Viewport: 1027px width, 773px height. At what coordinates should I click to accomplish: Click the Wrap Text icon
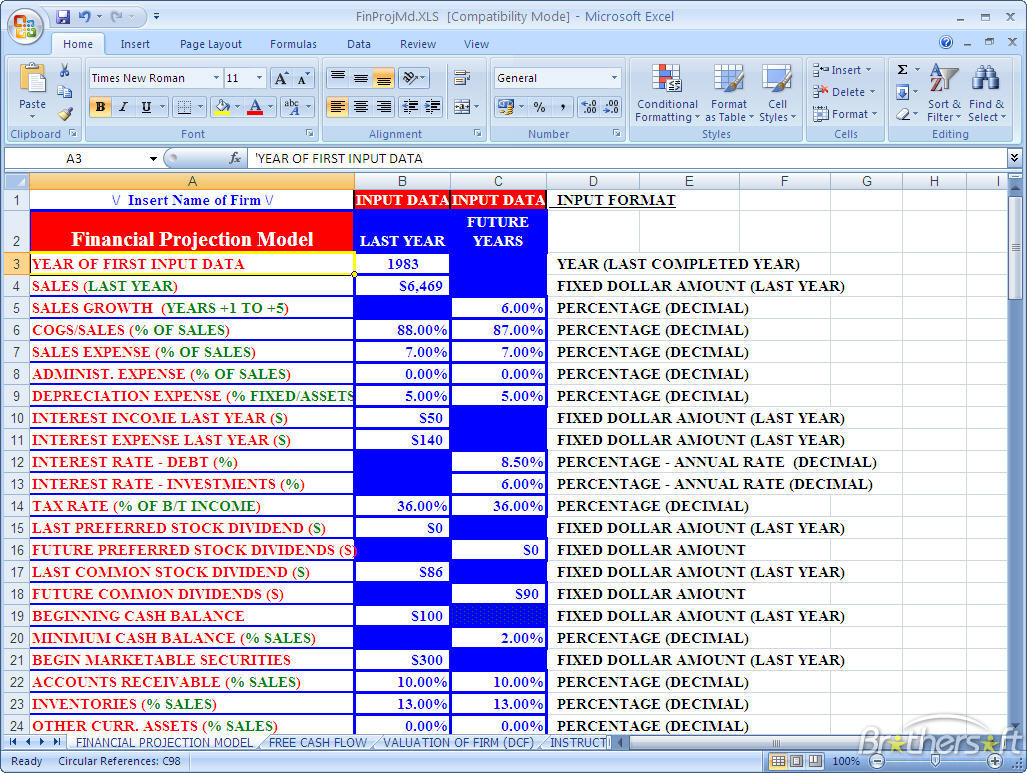coord(462,78)
